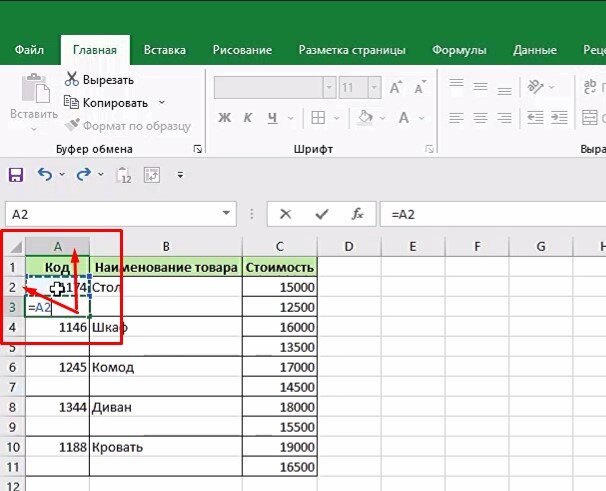Click the Вставить button label

coord(34,114)
